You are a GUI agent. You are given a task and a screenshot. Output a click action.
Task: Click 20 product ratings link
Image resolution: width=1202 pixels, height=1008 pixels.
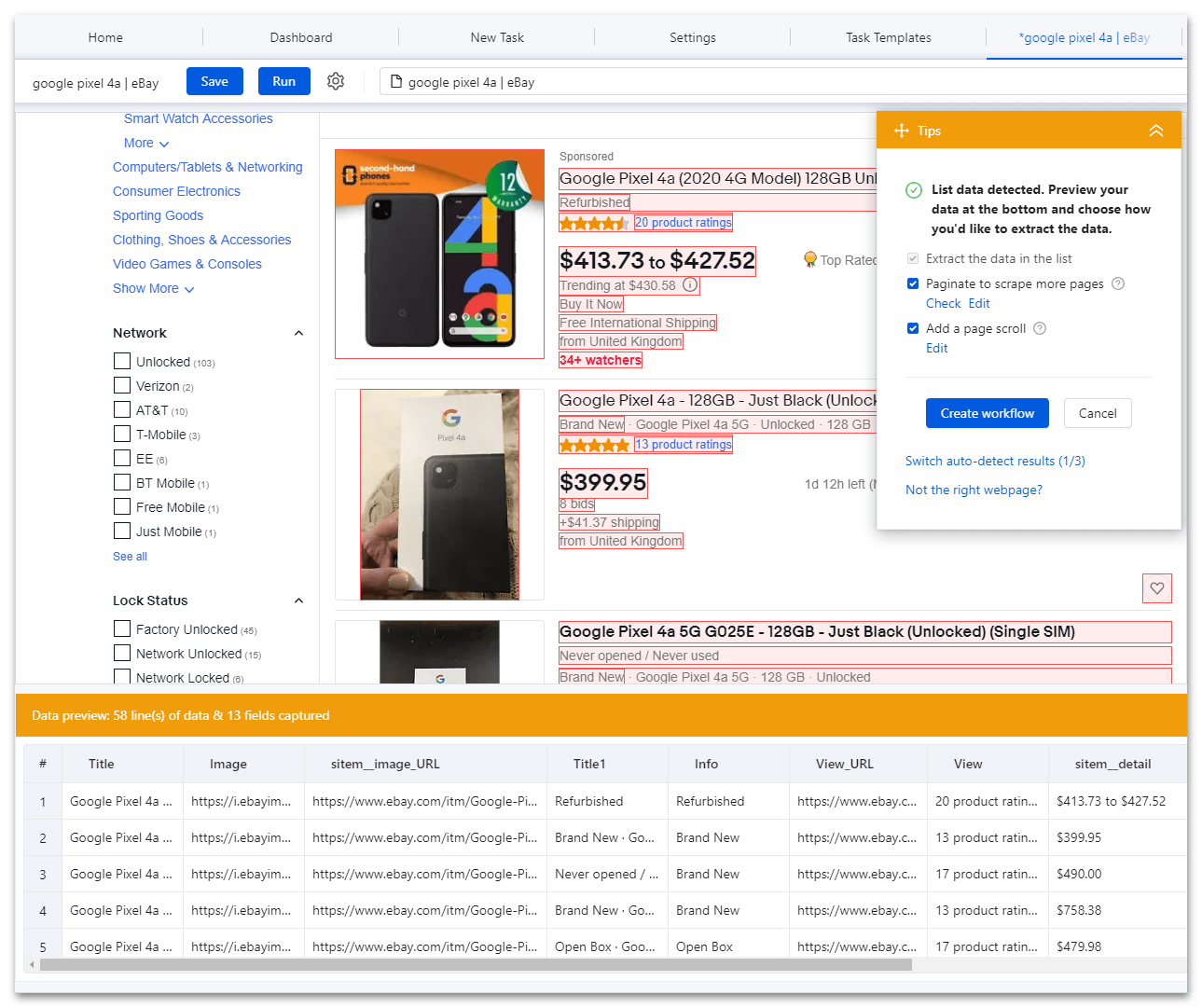click(684, 223)
